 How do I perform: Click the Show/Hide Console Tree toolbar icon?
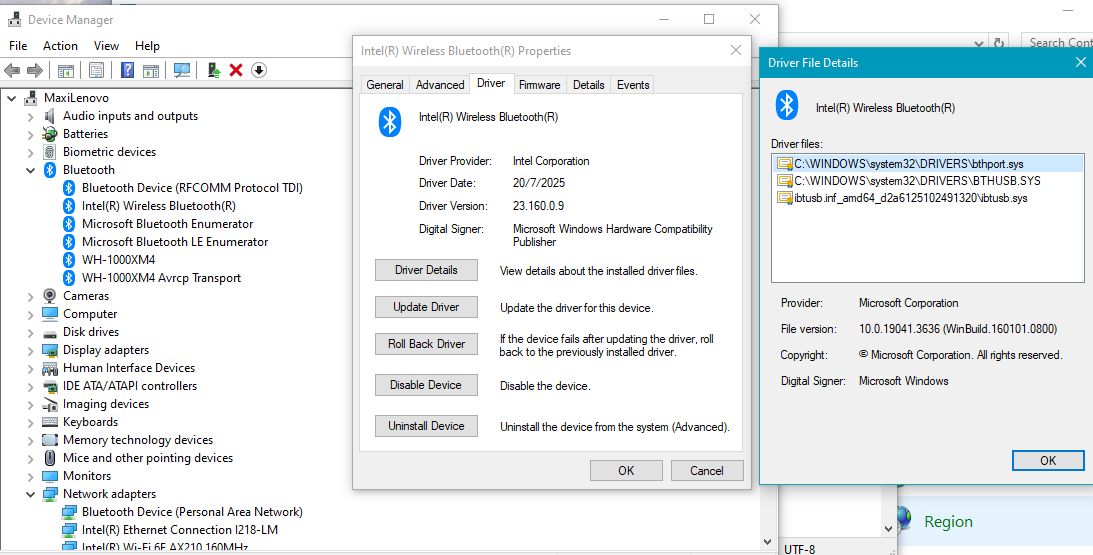pos(66,70)
